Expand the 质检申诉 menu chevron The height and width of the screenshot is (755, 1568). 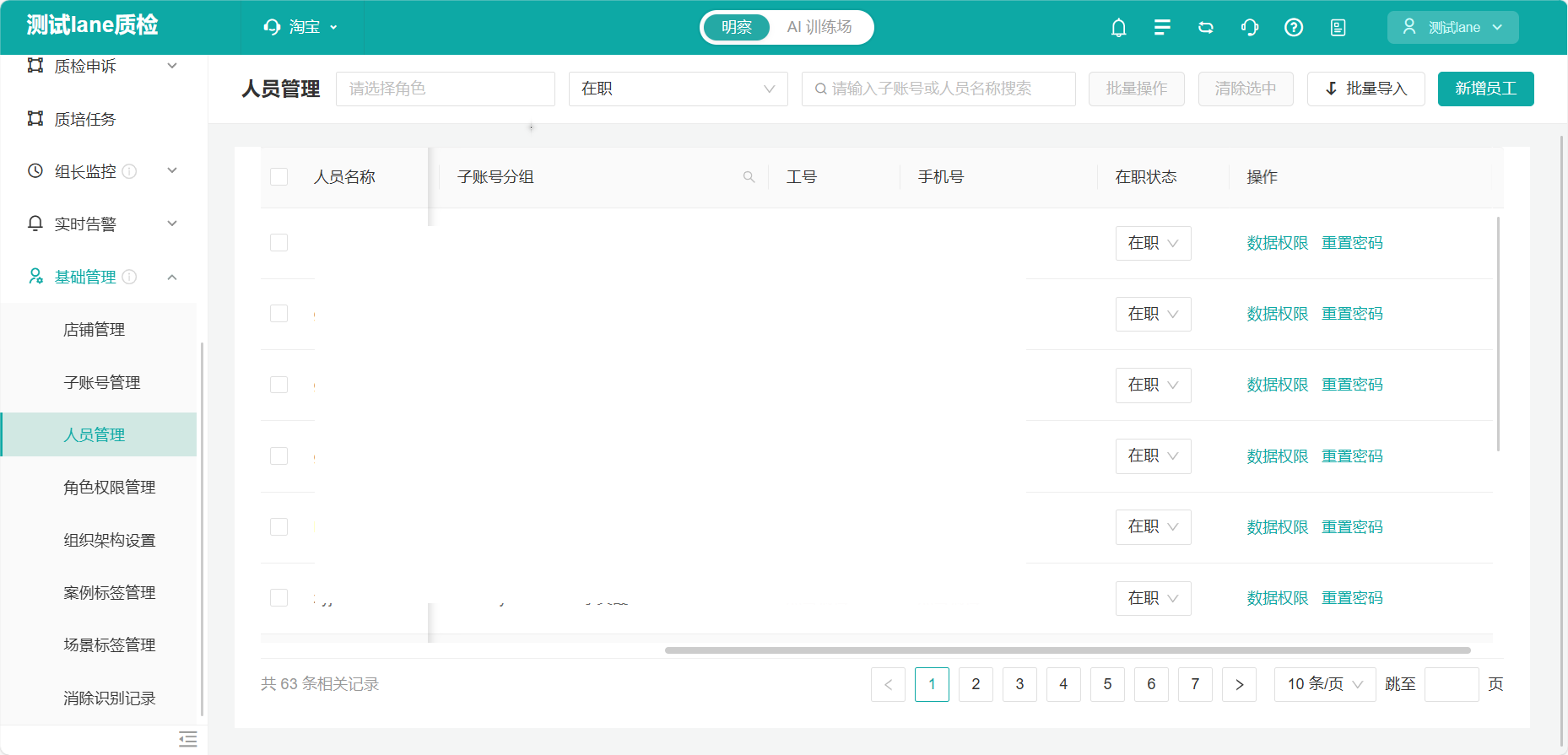pyautogui.click(x=172, y=66)
